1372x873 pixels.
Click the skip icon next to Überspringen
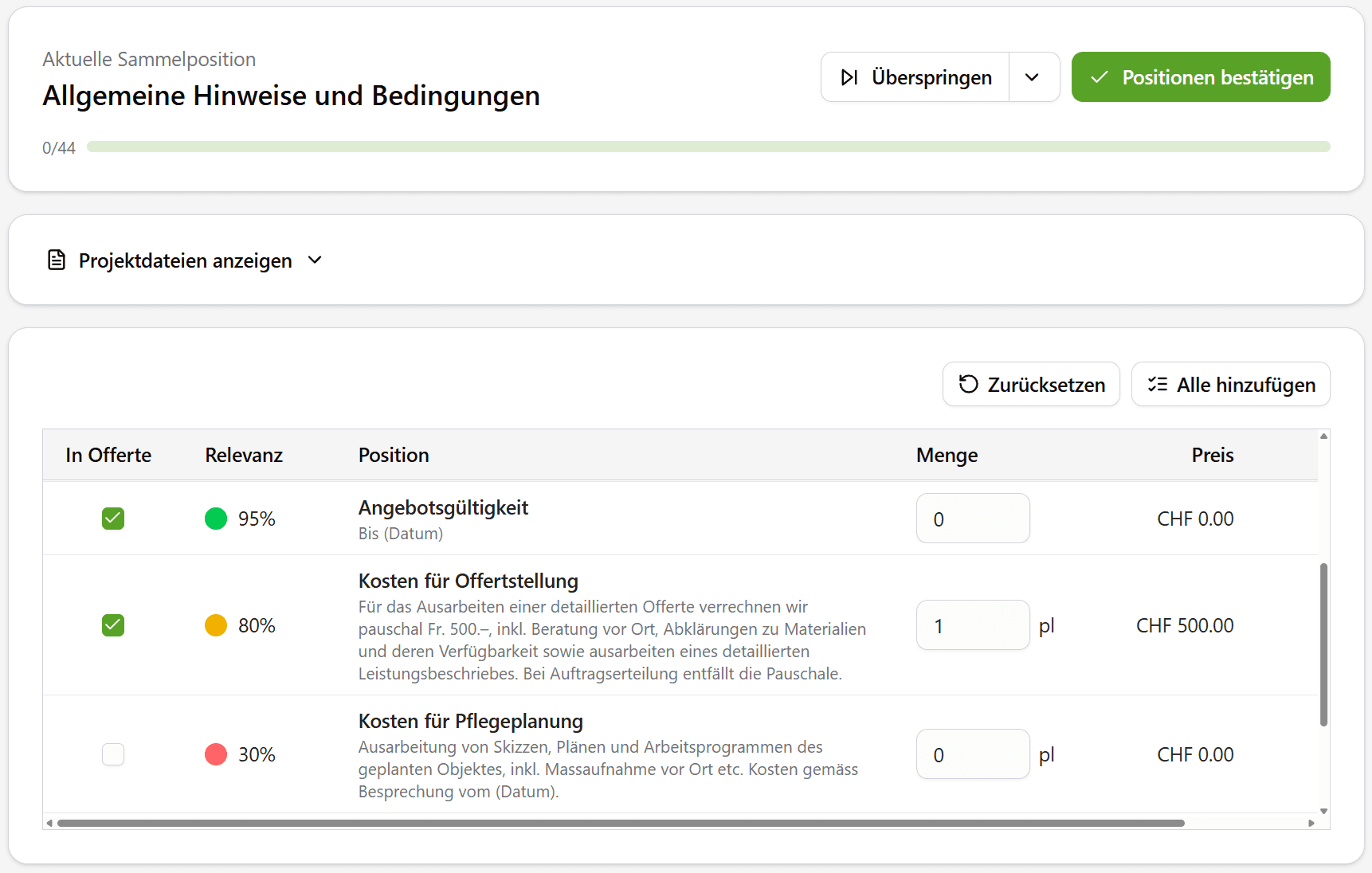[849, 76]
